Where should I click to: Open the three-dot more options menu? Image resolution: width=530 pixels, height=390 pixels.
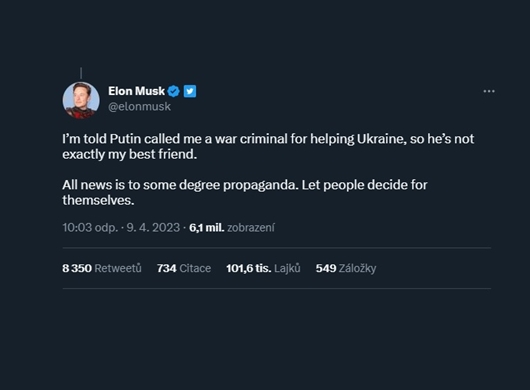[489, 91]
